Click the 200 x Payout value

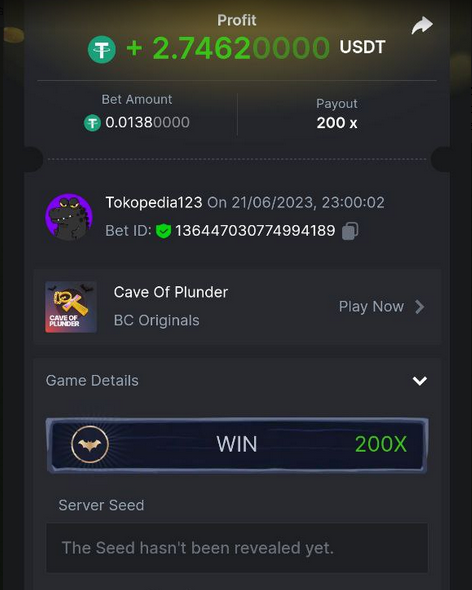(x=337, y=123)
